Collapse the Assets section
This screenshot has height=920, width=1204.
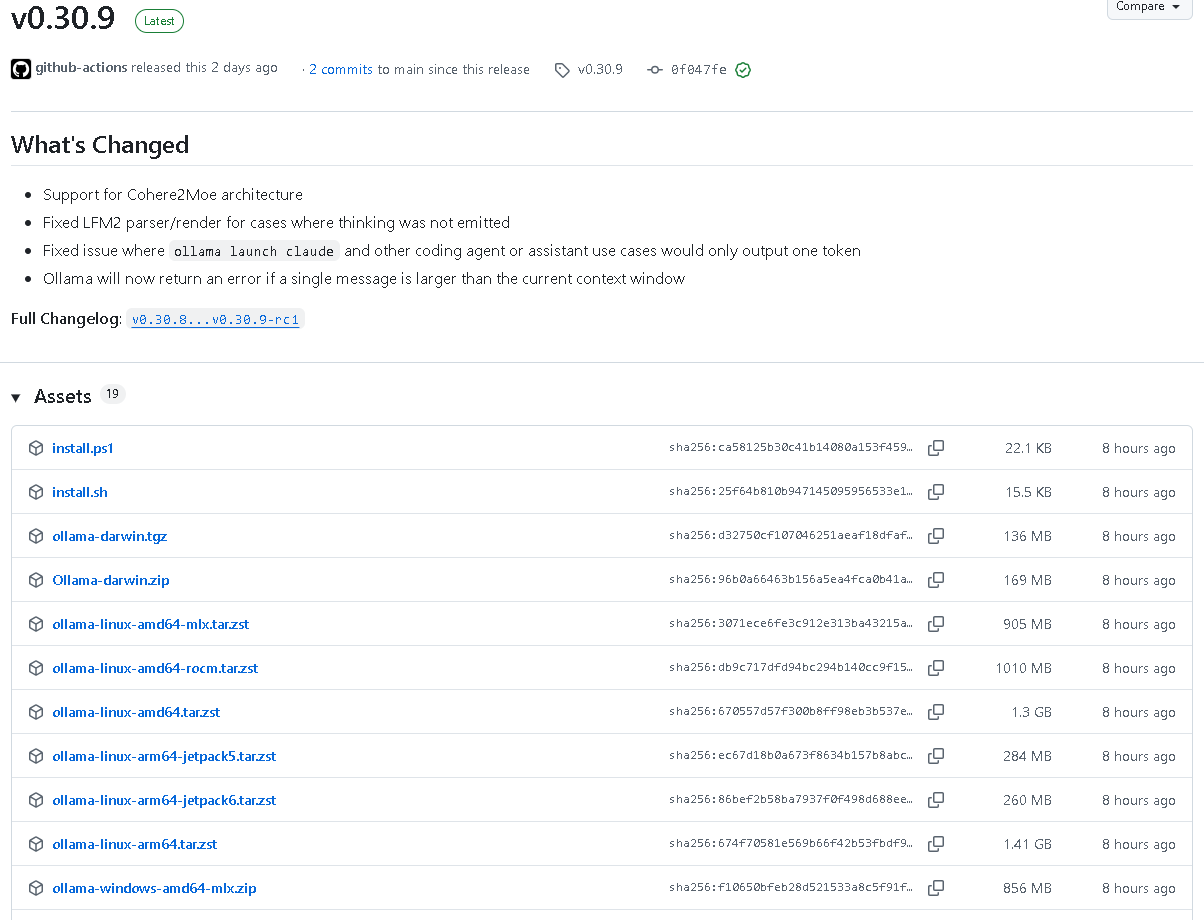16,398
